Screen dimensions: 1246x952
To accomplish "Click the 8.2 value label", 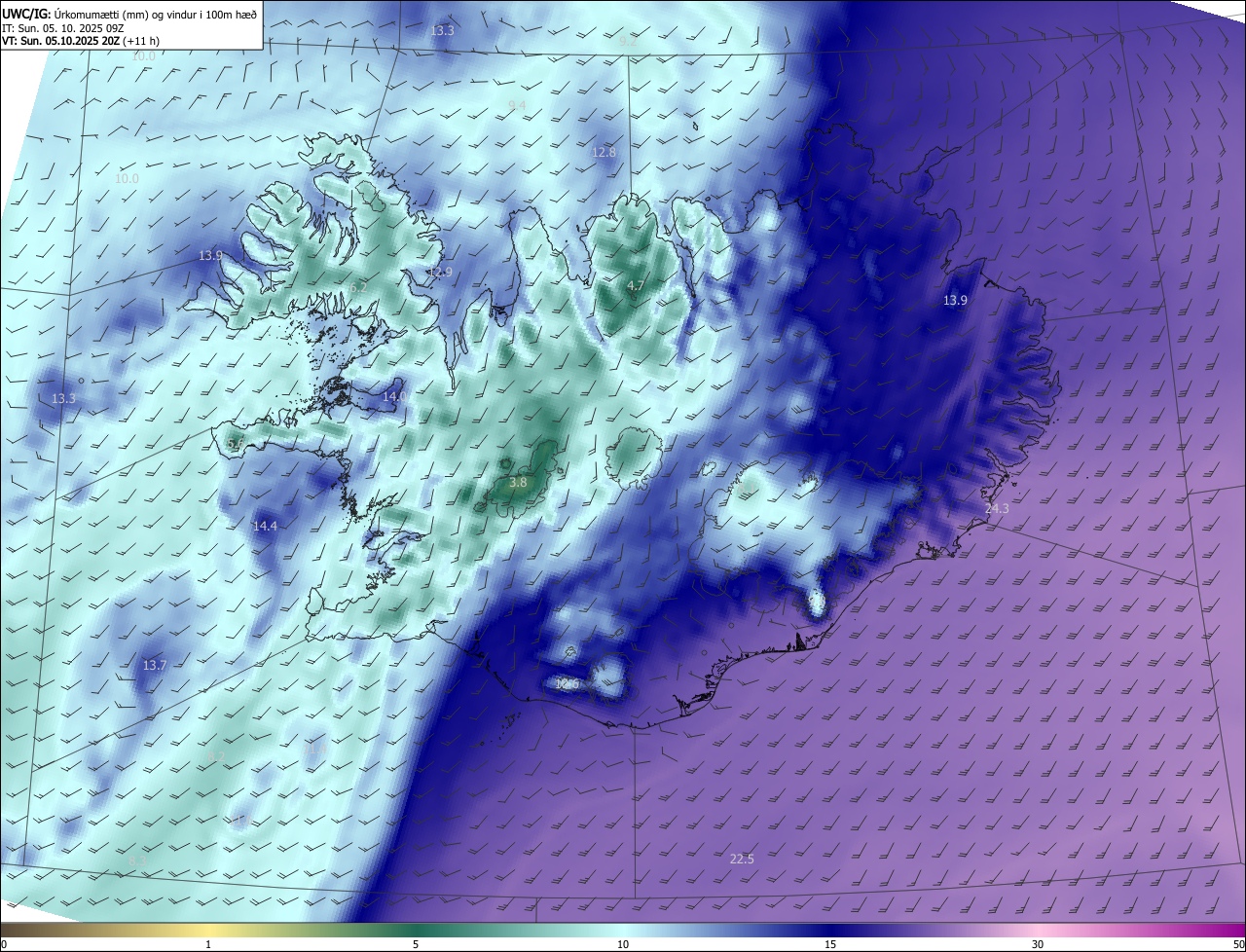I will [x=216, y=756].
